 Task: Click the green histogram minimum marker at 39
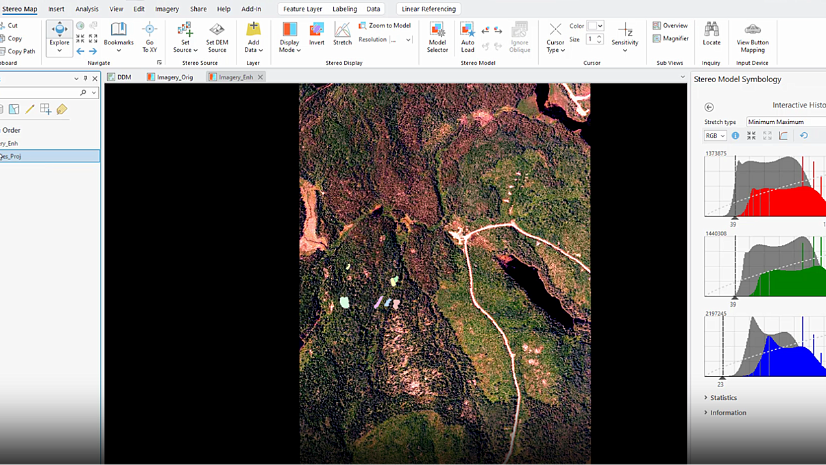coord(734,298)
